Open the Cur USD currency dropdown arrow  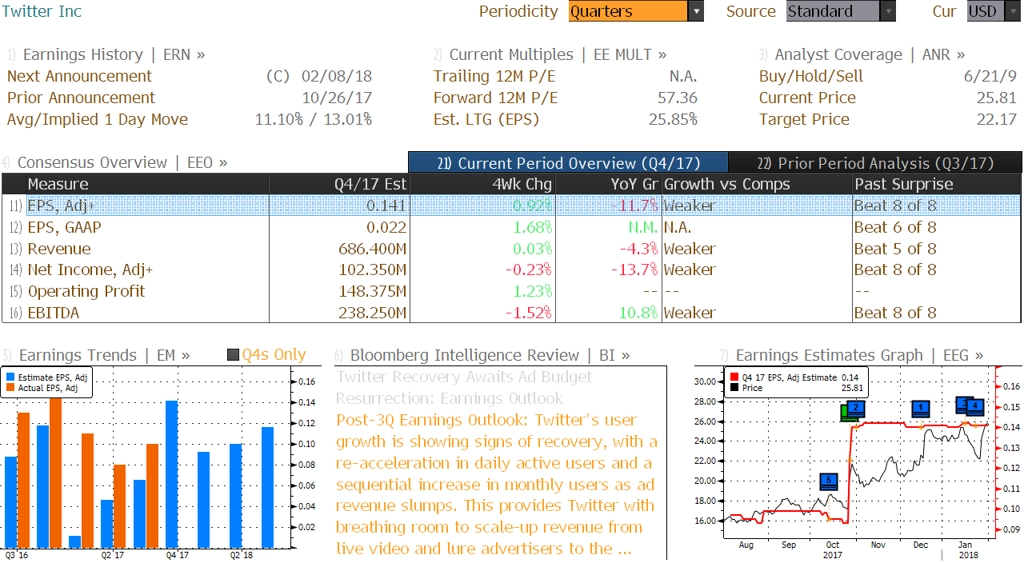(1013, 11)
